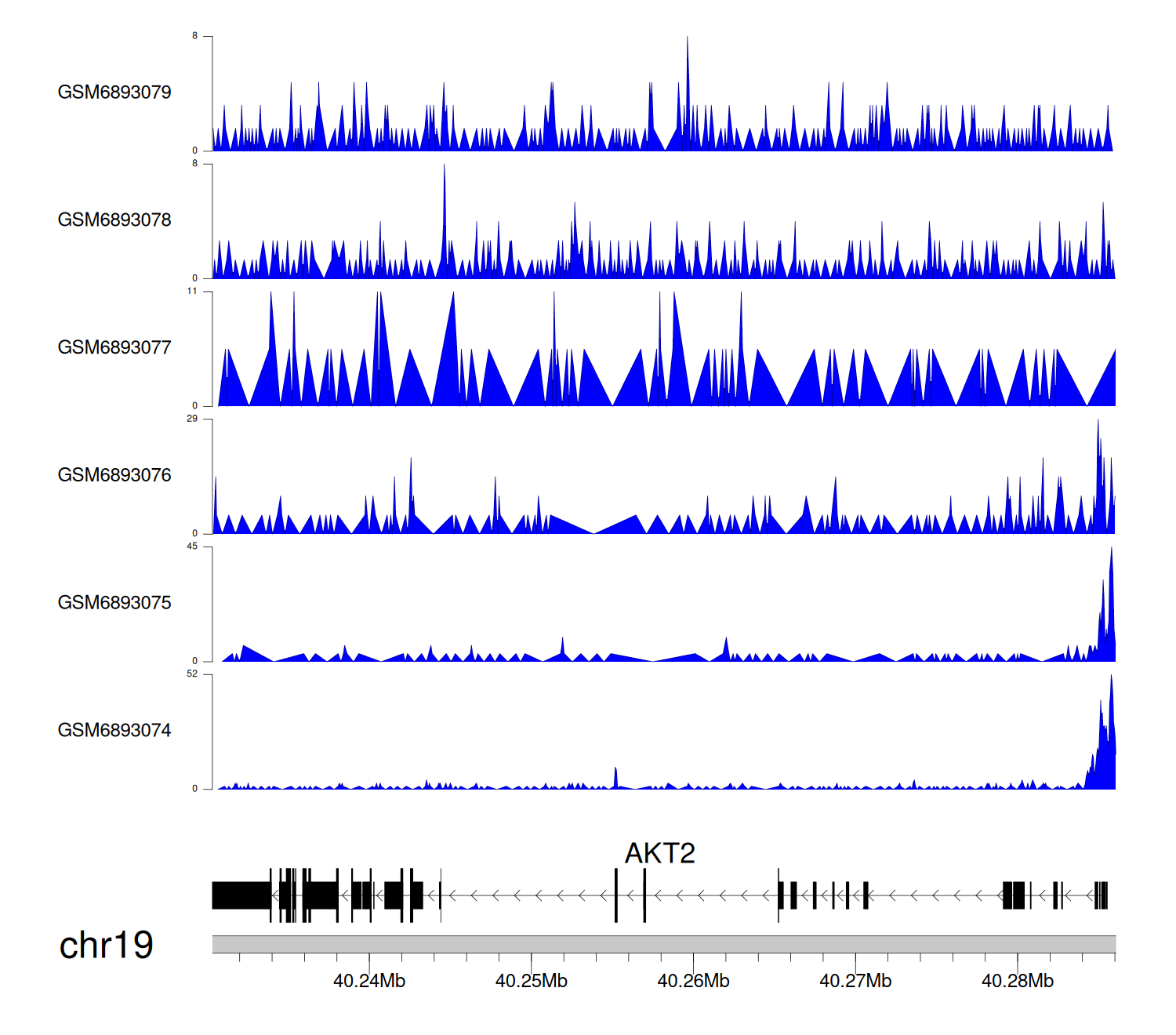Click the y-axis maximum value 29
1176x1035 pixels.
(192, 419)
